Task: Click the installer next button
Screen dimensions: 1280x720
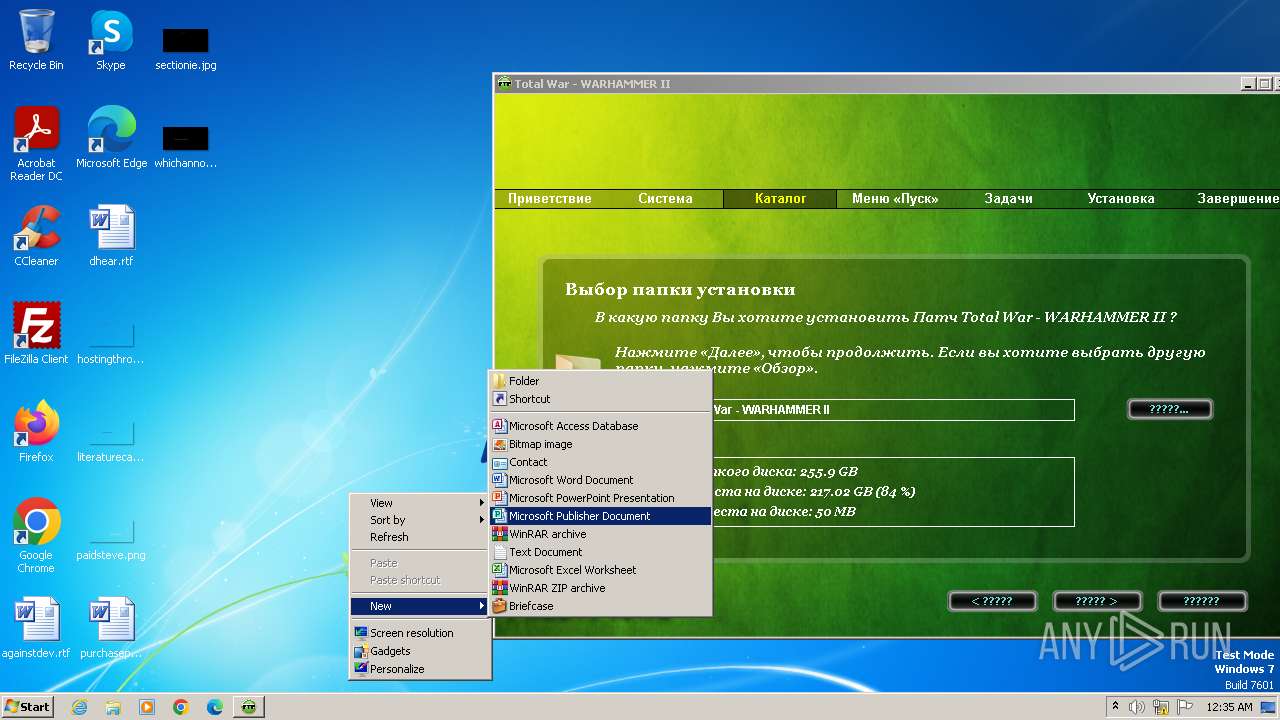Action: (1096, 601)
